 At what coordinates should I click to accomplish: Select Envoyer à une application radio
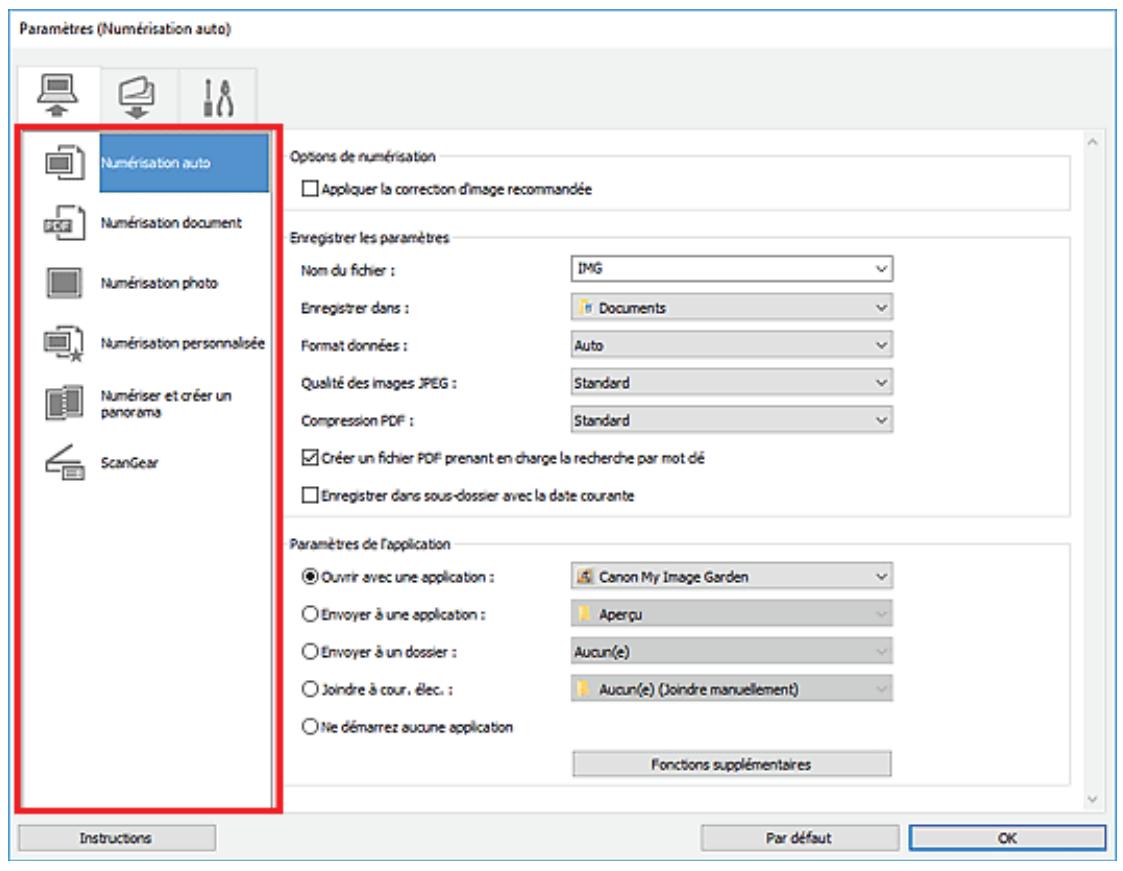coord(309,614)
